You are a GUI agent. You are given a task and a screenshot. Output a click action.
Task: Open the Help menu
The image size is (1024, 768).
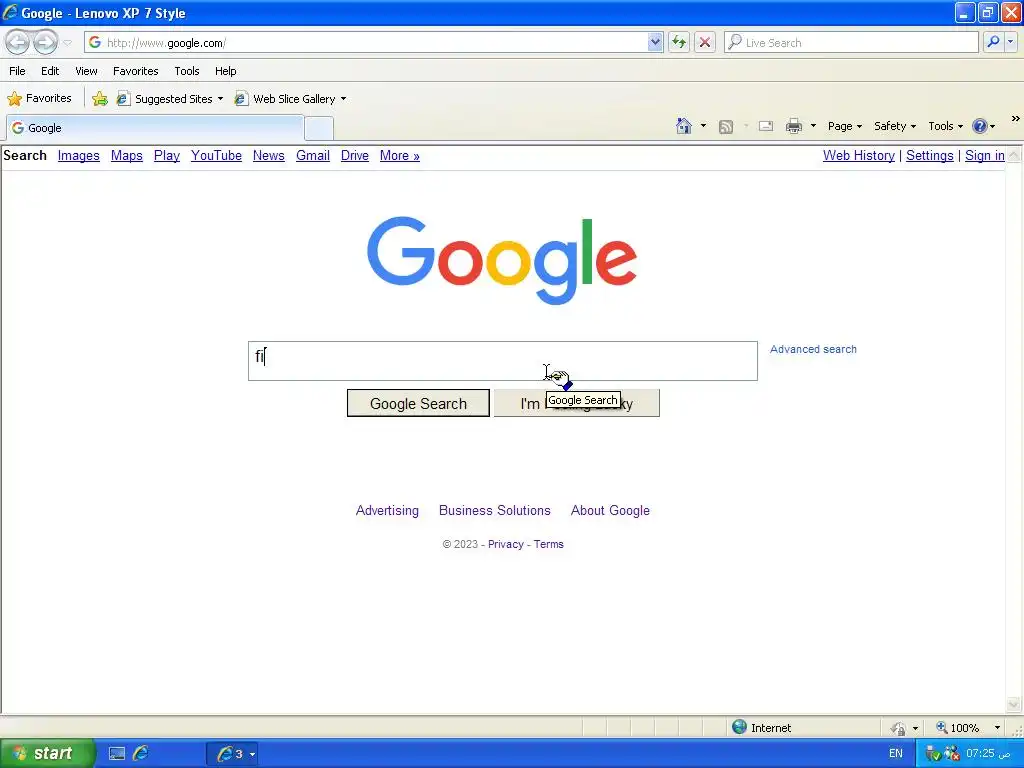coord(226,71)
